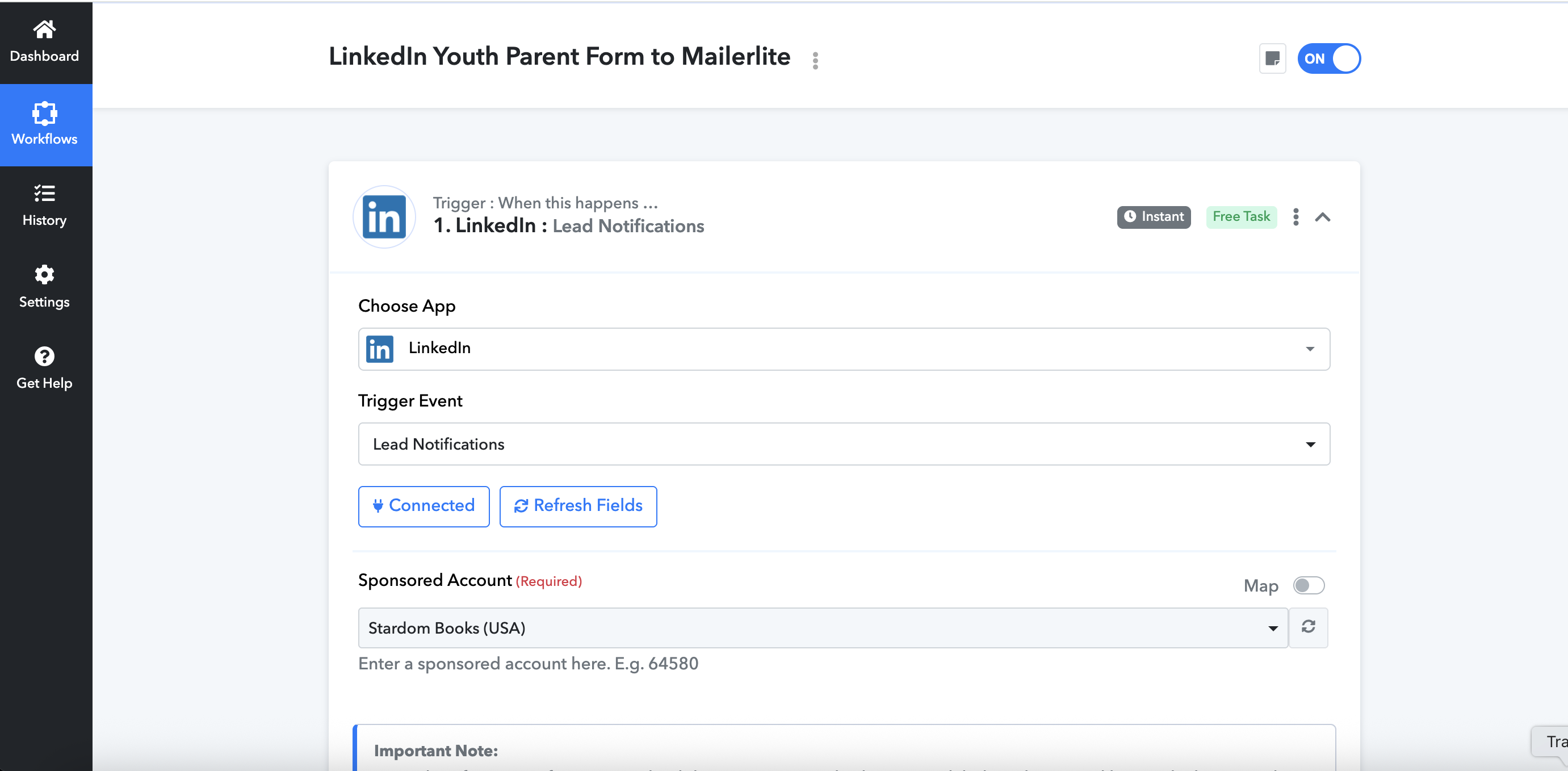Open the Settings gear icon

click(44, 275)
